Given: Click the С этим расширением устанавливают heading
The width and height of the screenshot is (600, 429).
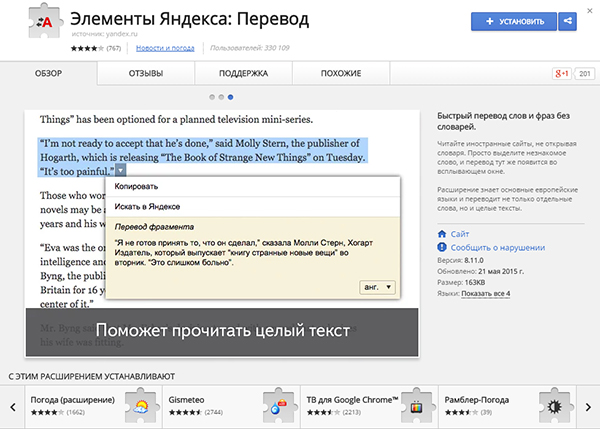Looking at the screenshot, I should point(92,377).
